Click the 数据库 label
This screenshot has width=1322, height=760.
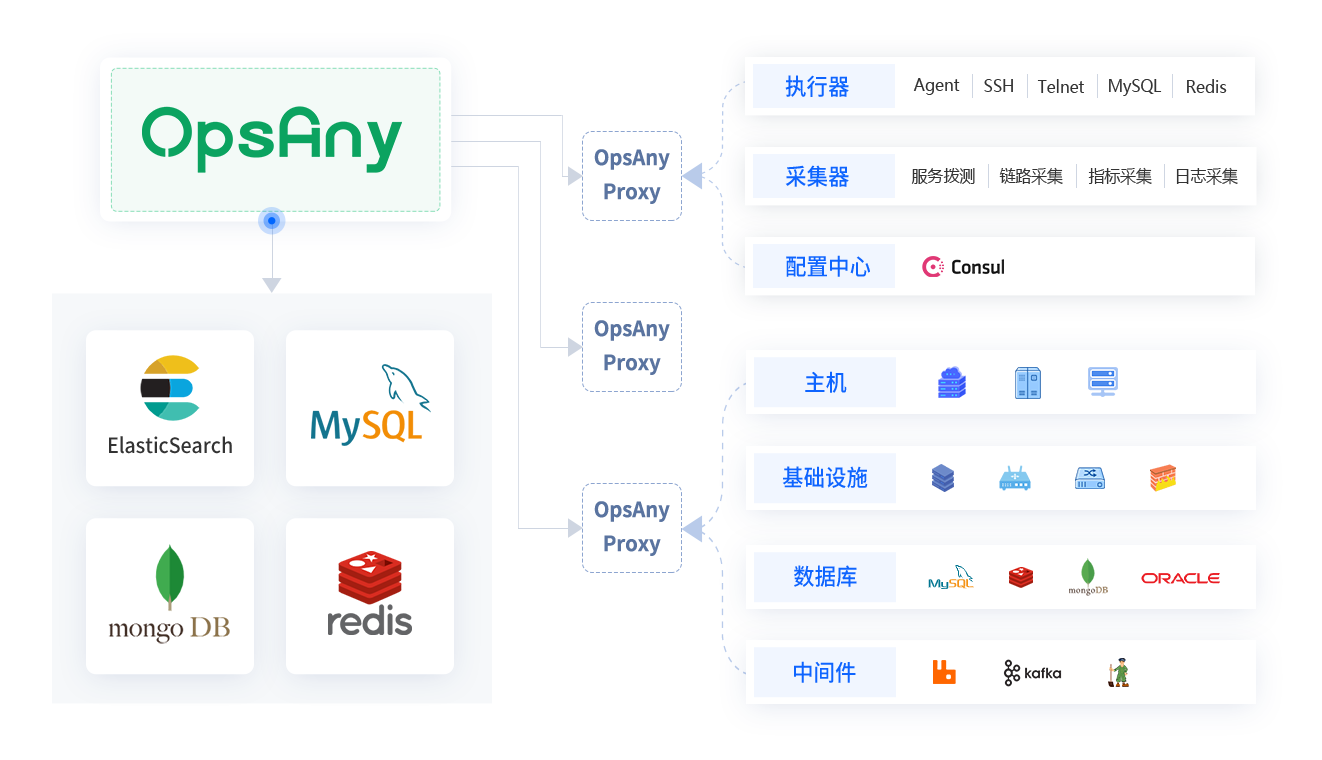(825, 577)
